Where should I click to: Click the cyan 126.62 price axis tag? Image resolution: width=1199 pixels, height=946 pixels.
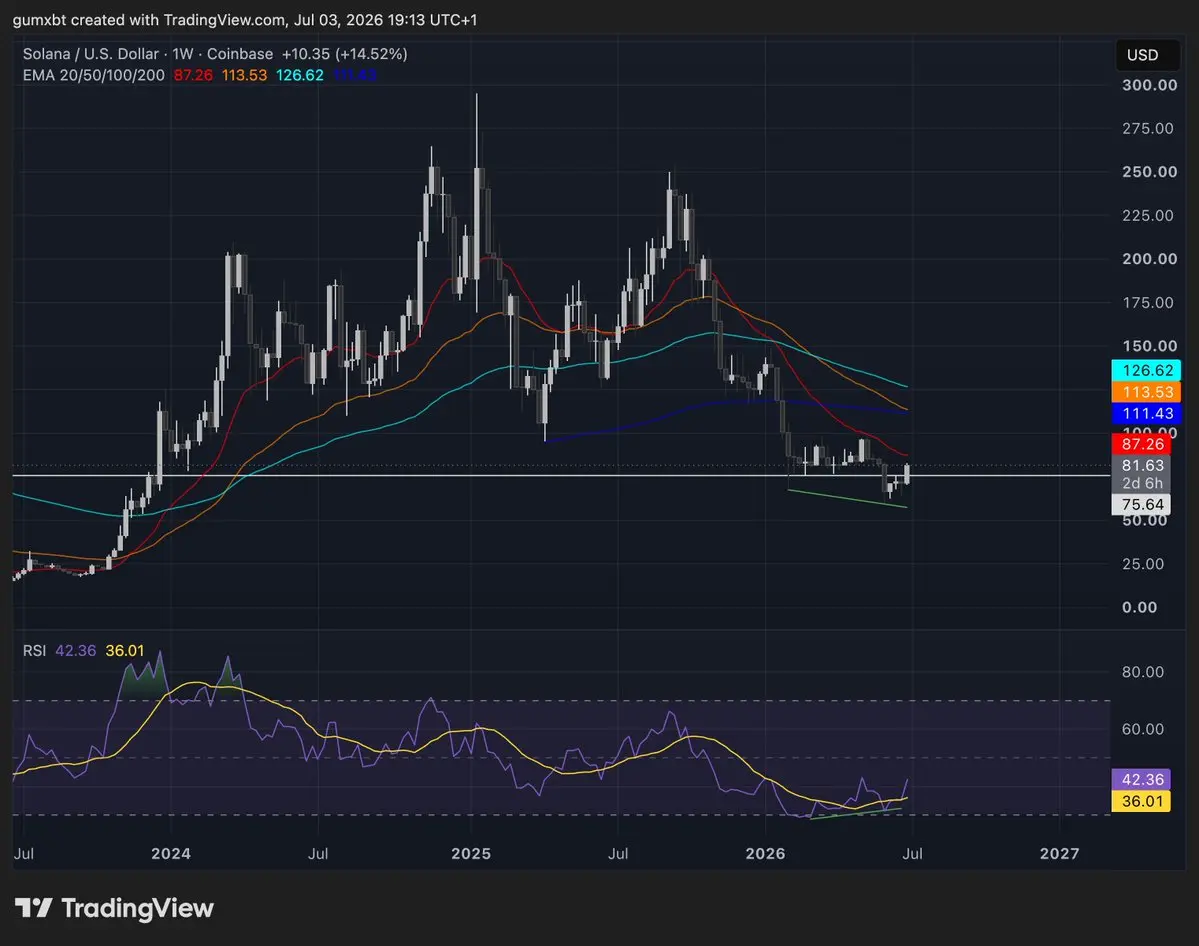1146,370
